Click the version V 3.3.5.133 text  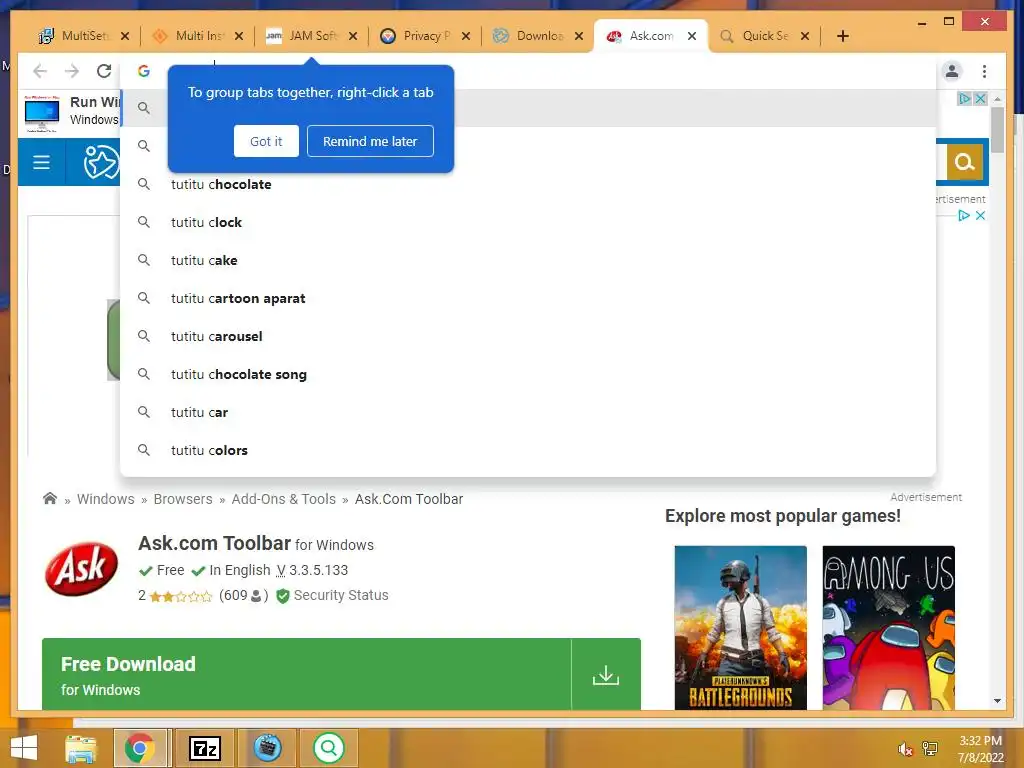tap(312, 570)
